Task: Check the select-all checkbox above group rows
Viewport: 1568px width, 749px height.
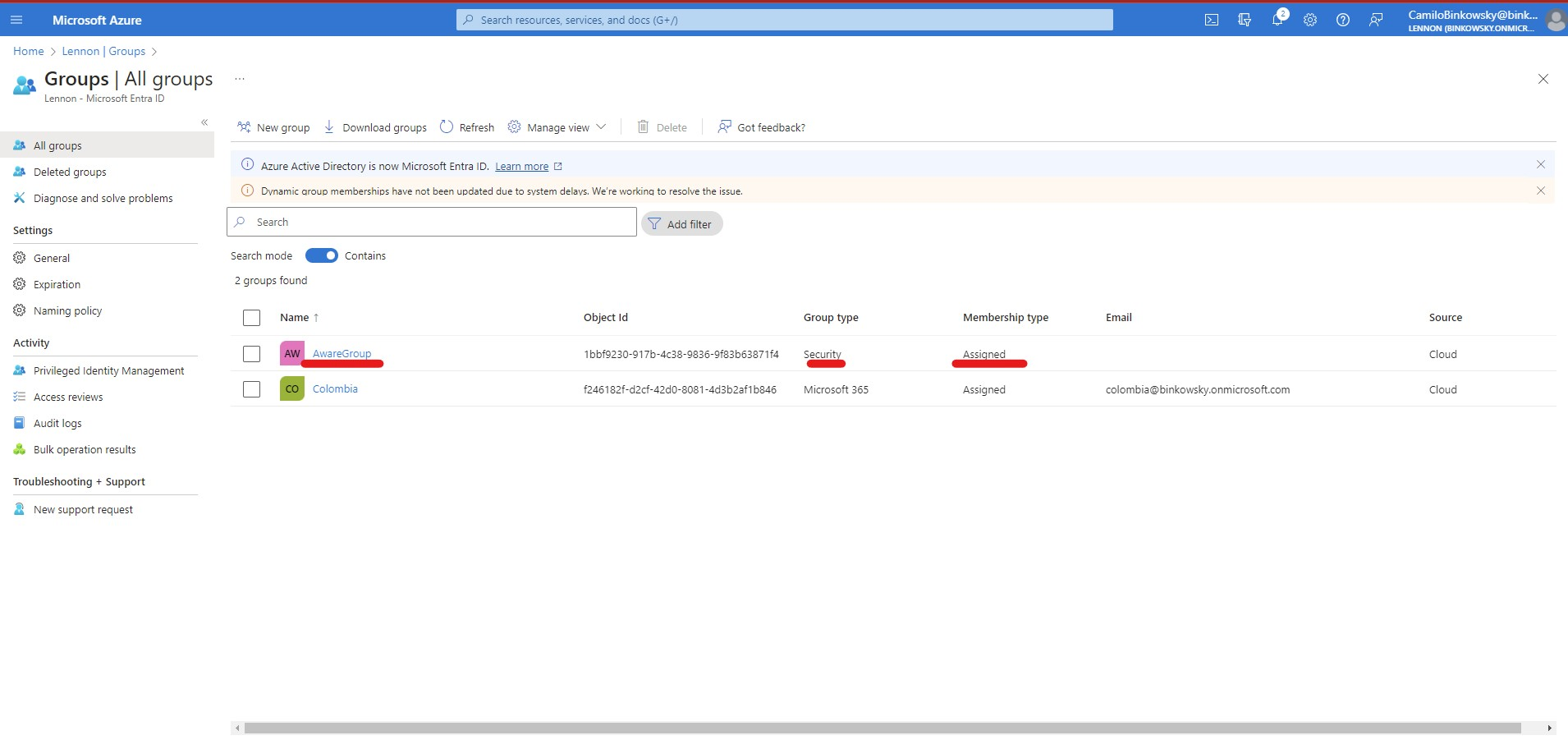Action: point(250,317)
